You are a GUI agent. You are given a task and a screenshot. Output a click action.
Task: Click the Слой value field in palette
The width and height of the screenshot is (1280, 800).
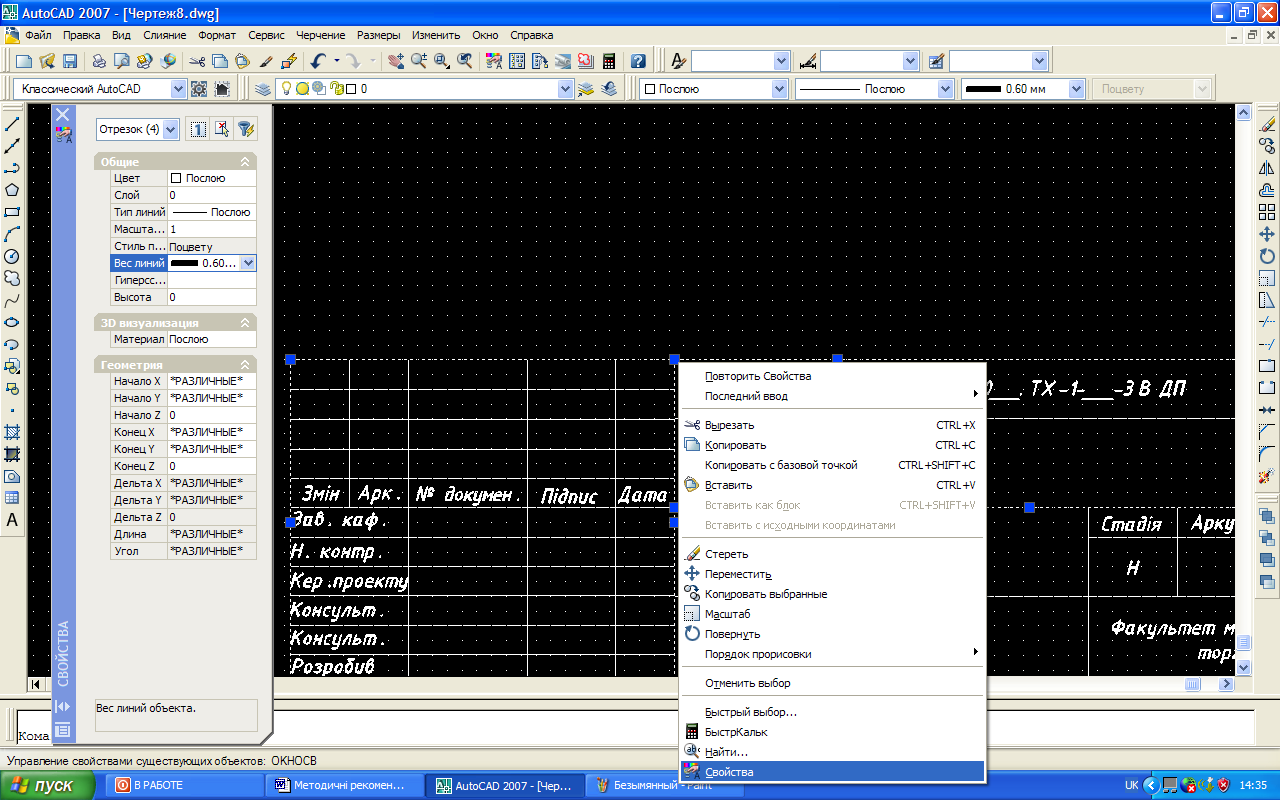click(212, 195)
